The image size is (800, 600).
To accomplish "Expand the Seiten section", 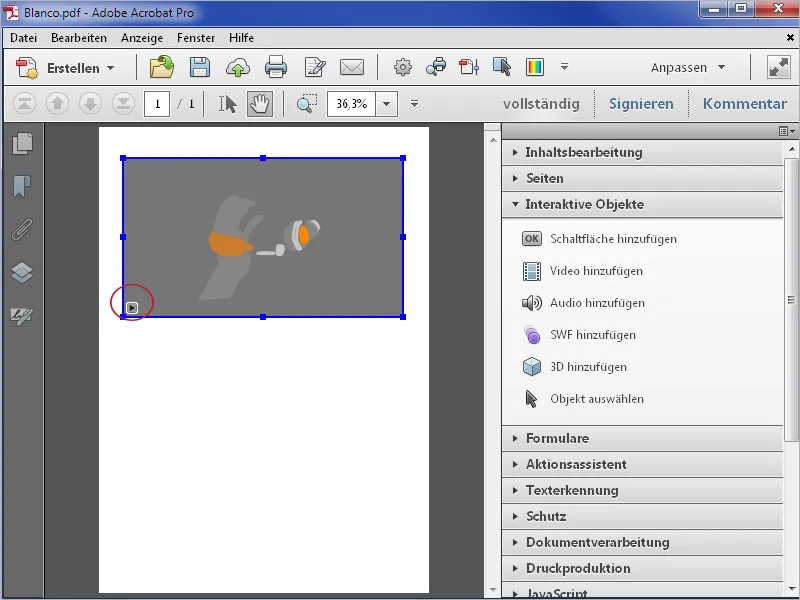I will (x=642, y=178).
